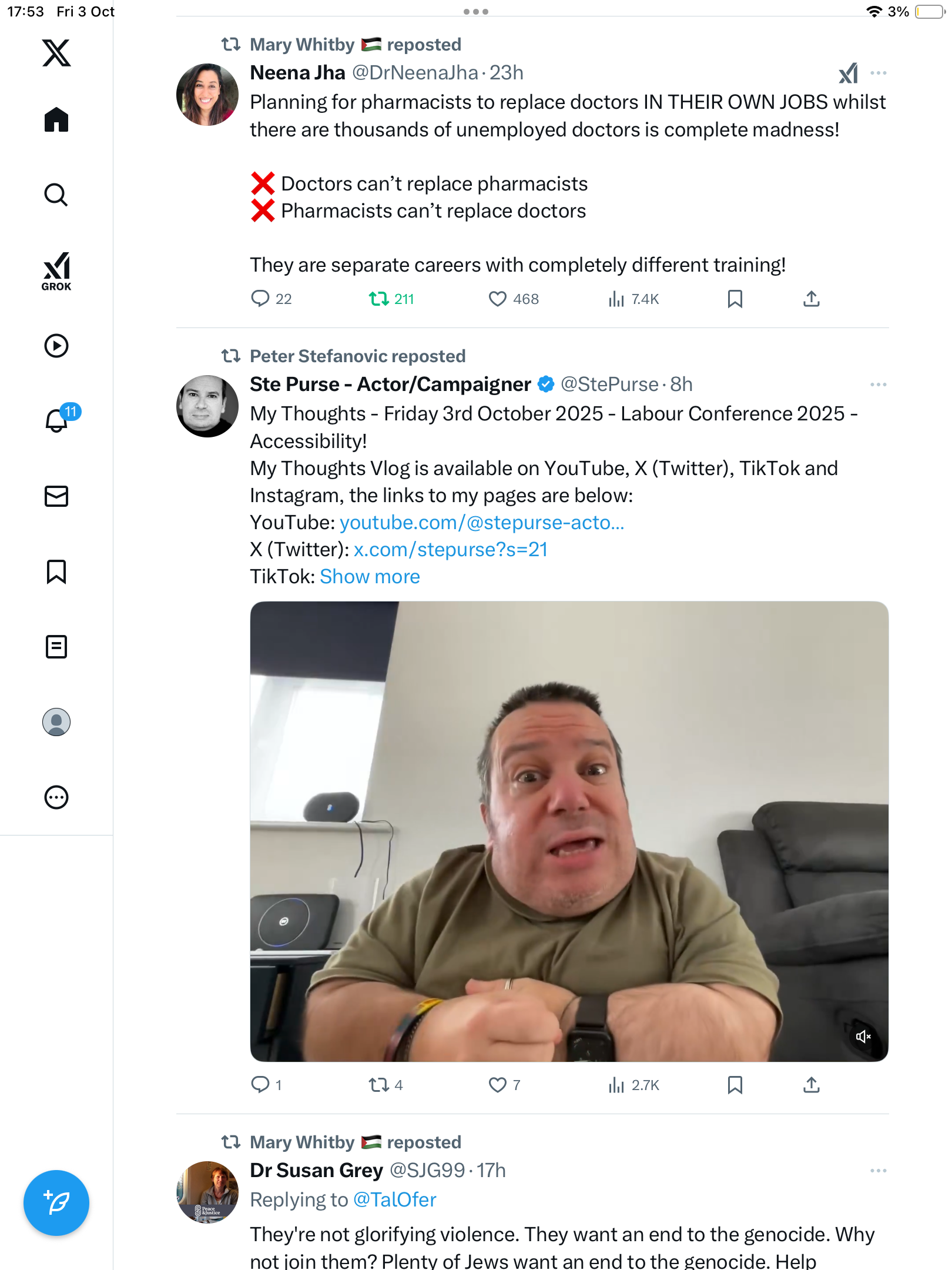The width and height of the screenshot is (952, 1270).
Task: Expand post with Show more link
Action: [x=370, y=577]
